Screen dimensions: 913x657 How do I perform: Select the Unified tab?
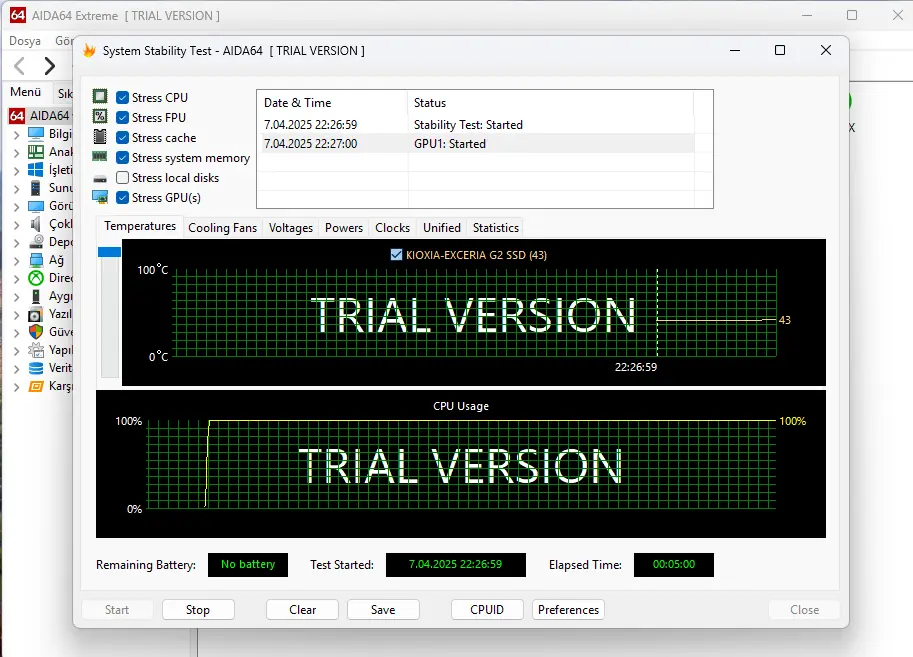point(441,228)
